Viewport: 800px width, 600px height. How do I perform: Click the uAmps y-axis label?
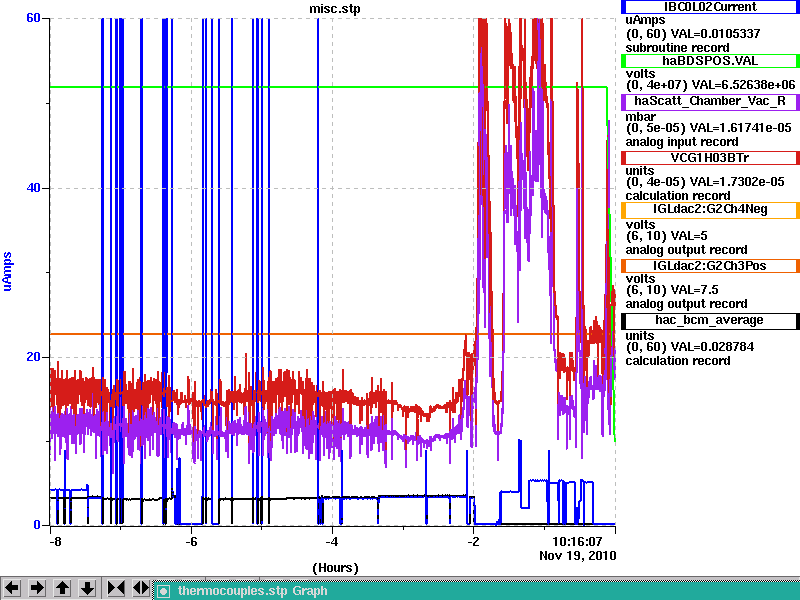tap(7, 271)
